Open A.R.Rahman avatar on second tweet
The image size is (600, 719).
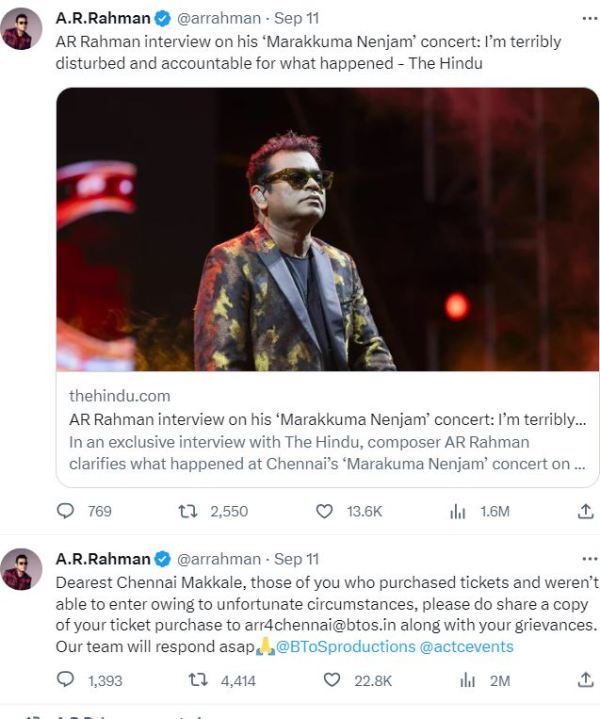tap(21, 569)
